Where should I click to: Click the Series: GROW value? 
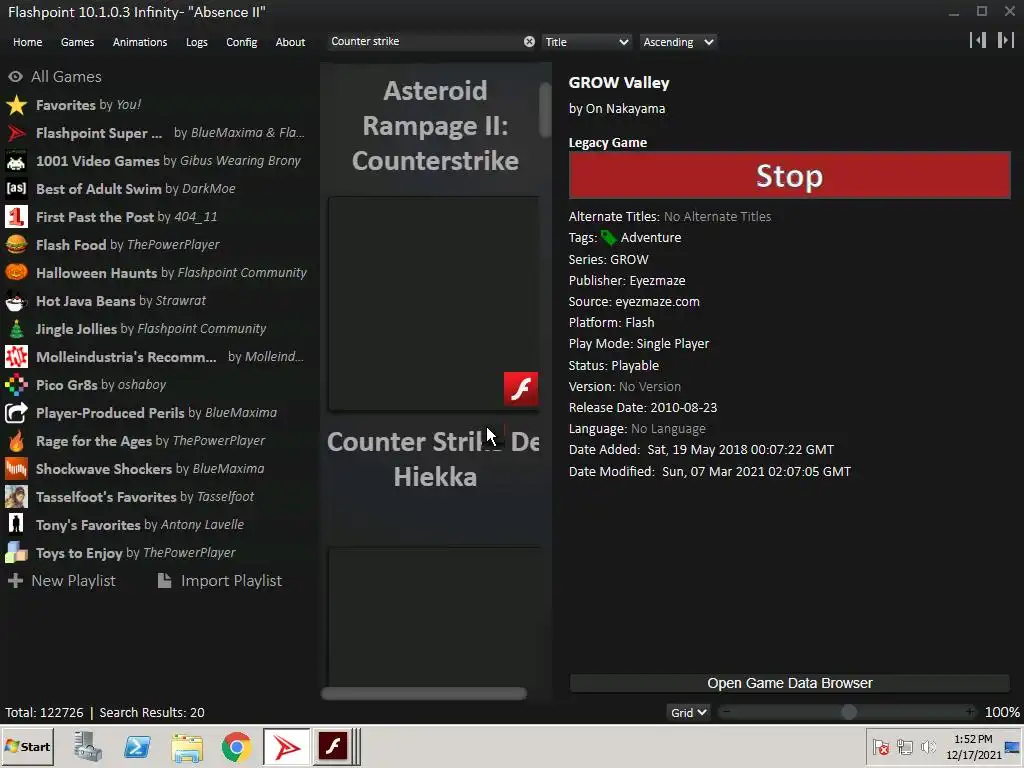click(629, 259)
